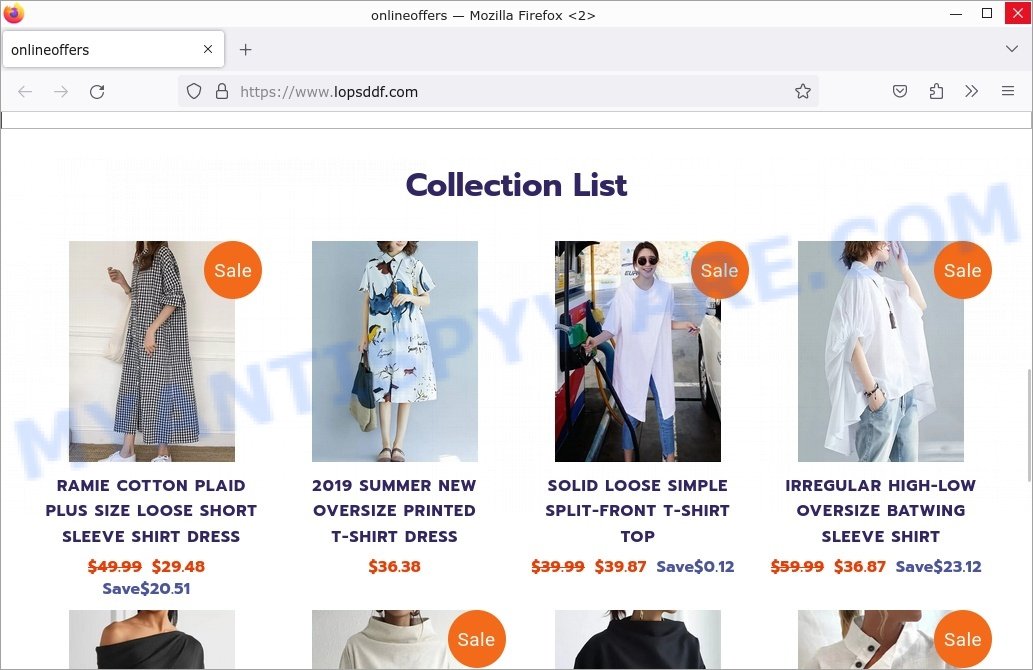Screen dimensions: 1033x670
Task: Open the list all tabs dropdown
Action: 1012,48
